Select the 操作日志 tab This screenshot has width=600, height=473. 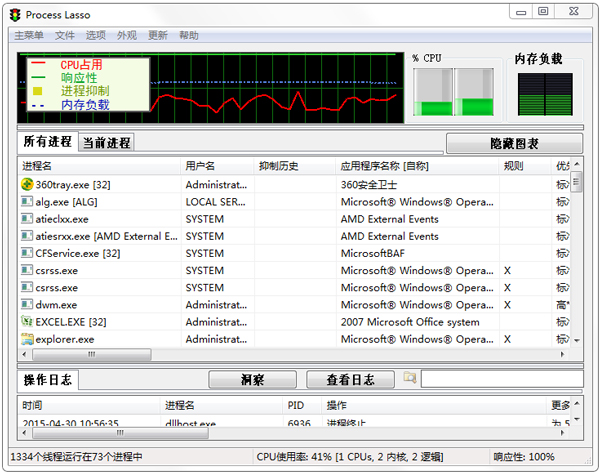point(47,380)
